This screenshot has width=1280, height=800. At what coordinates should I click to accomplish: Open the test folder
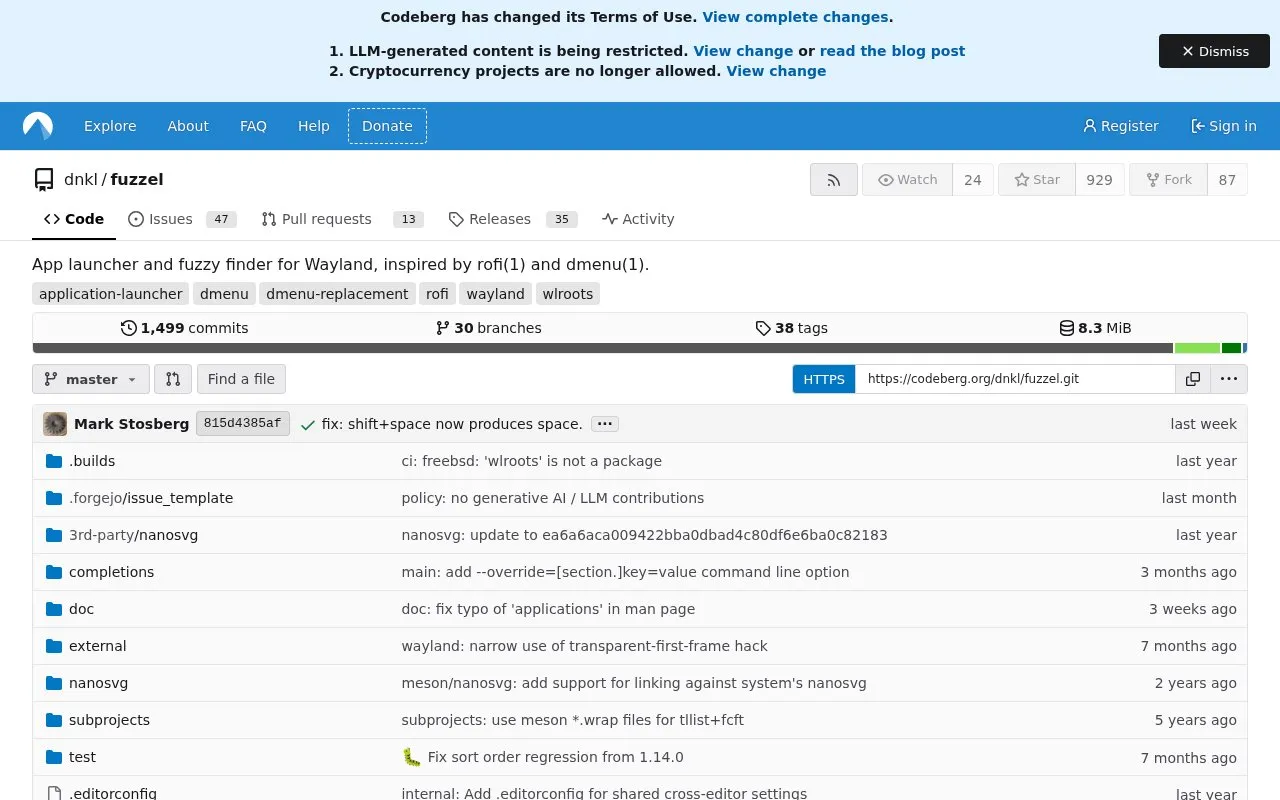coord(82,757)
